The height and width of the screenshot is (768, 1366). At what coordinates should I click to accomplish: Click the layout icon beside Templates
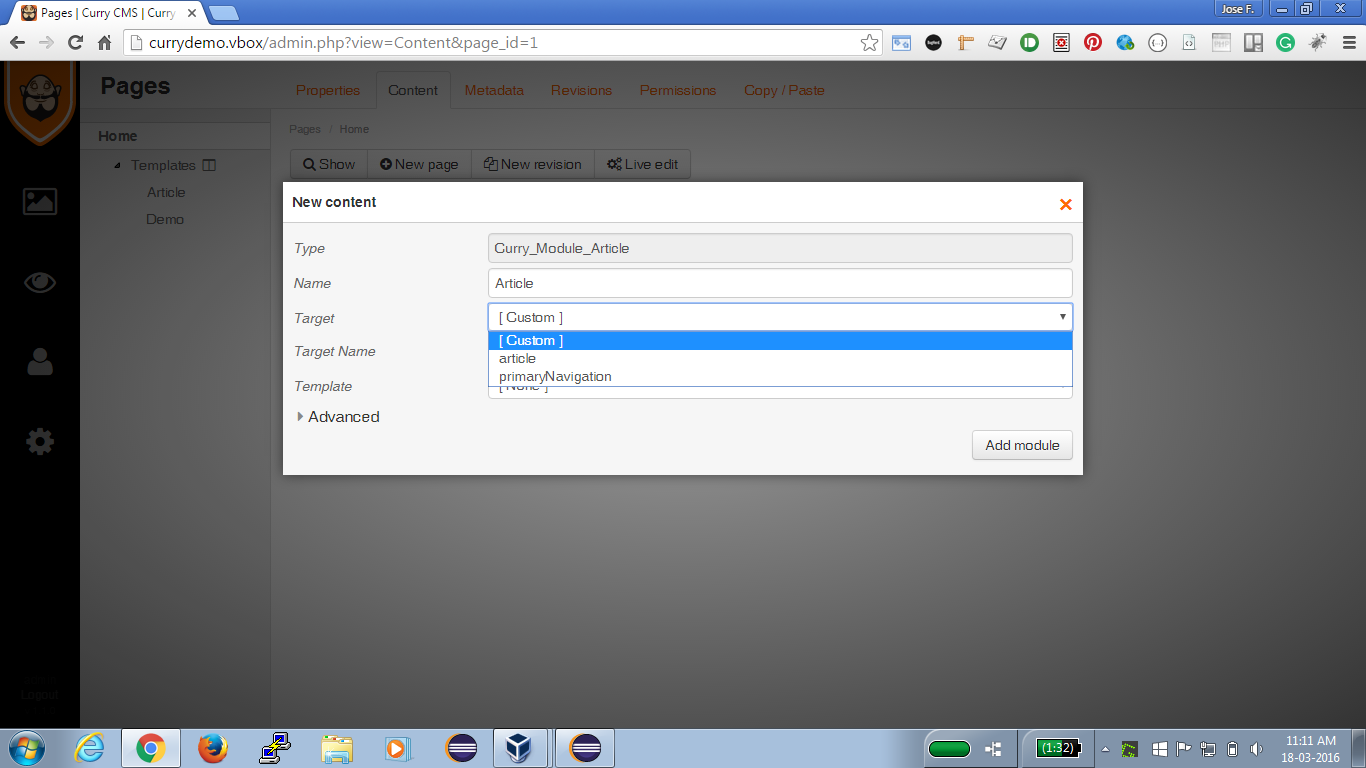[209, 165]
